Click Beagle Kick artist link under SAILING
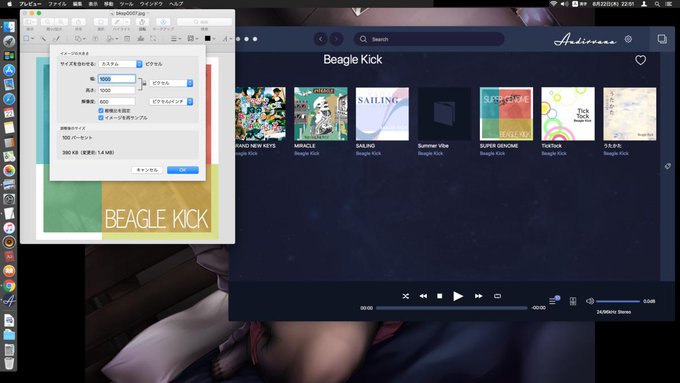This screenshot has height=383, width=680. [368, 154]
